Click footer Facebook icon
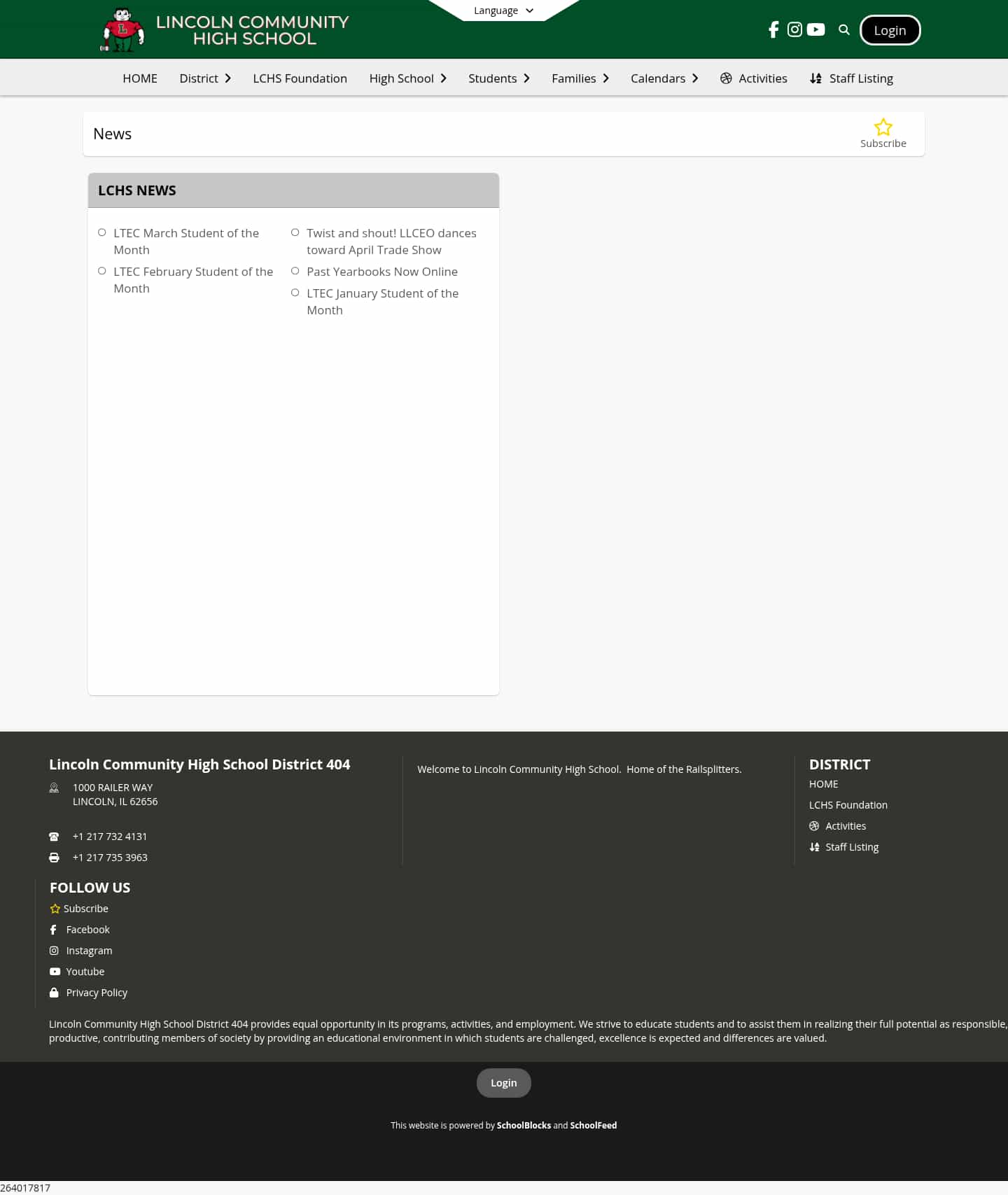 (54, 930)
